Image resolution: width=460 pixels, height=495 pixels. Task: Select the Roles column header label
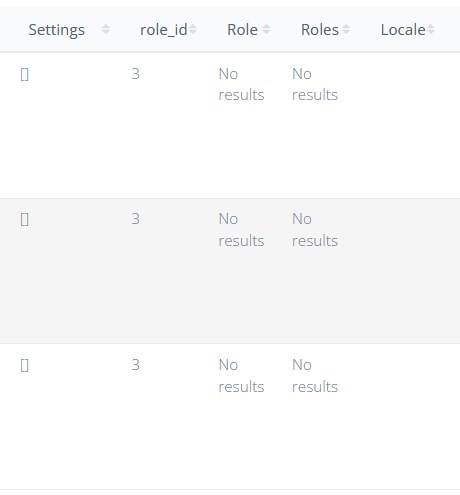coord(320,30)
